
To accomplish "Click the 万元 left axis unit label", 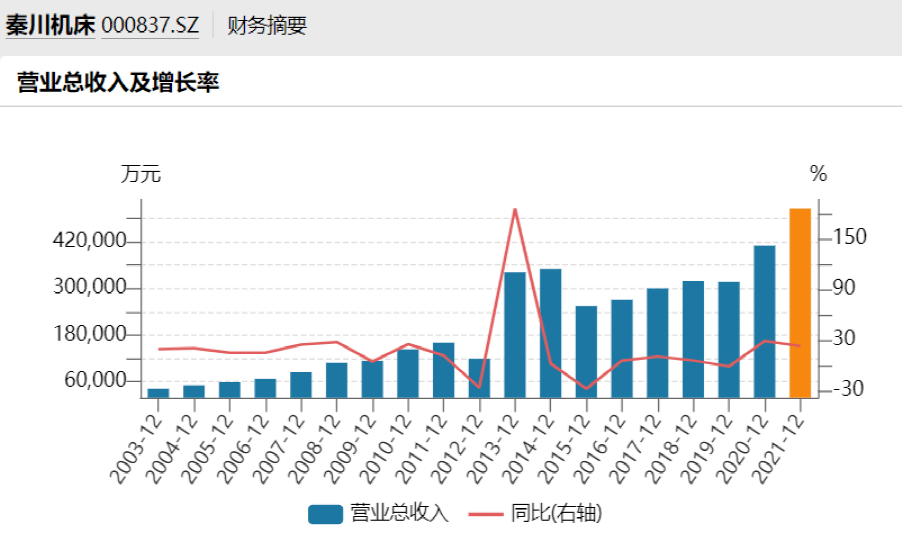I will pos(140,174).
